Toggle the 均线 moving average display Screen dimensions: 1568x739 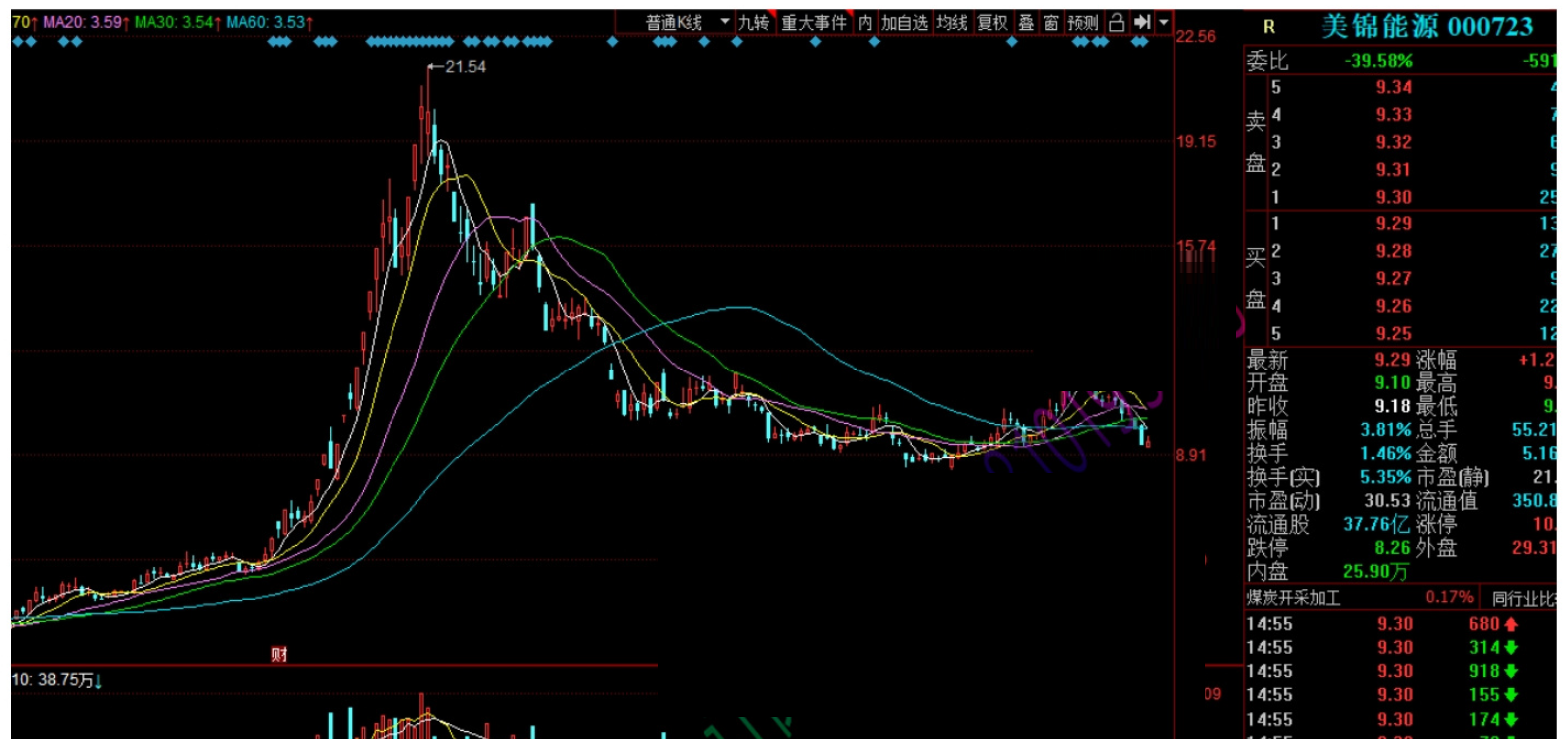pos(951,22)
